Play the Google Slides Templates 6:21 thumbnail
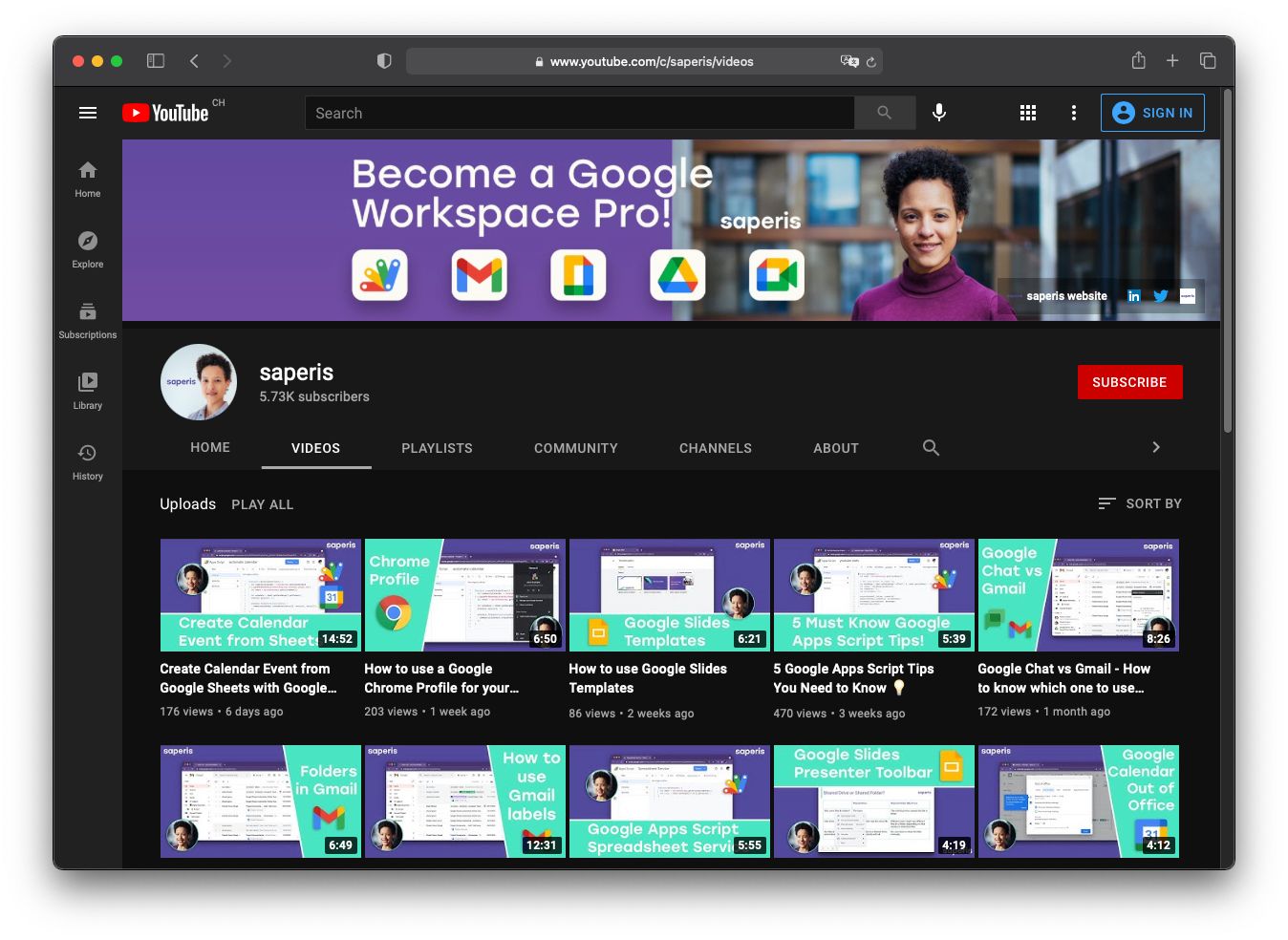The height and width of the screenshot is (940, 1288). pos(670,595)
